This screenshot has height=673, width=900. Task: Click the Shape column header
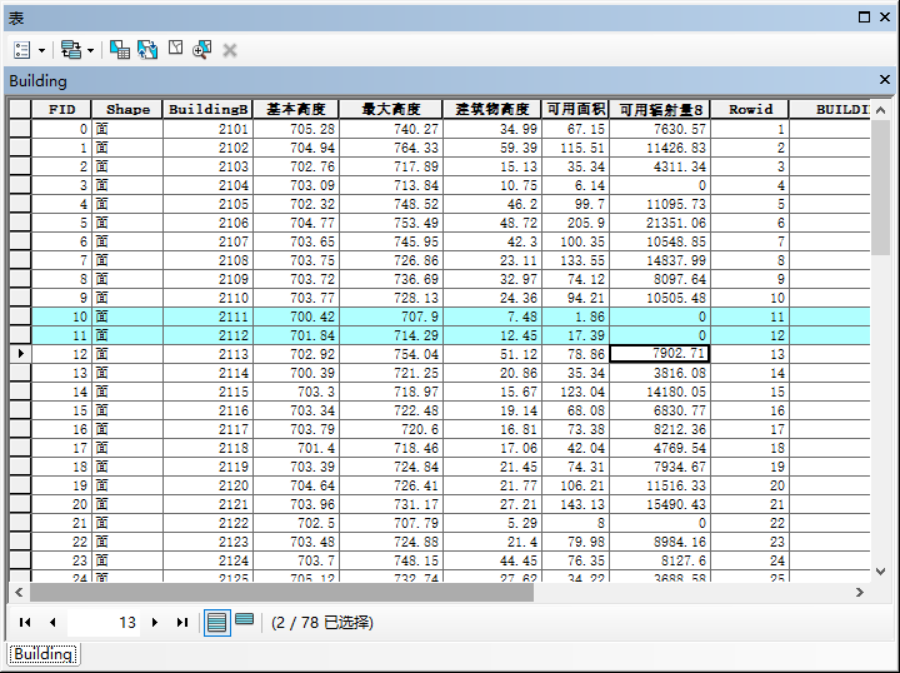tap(127, 109)
